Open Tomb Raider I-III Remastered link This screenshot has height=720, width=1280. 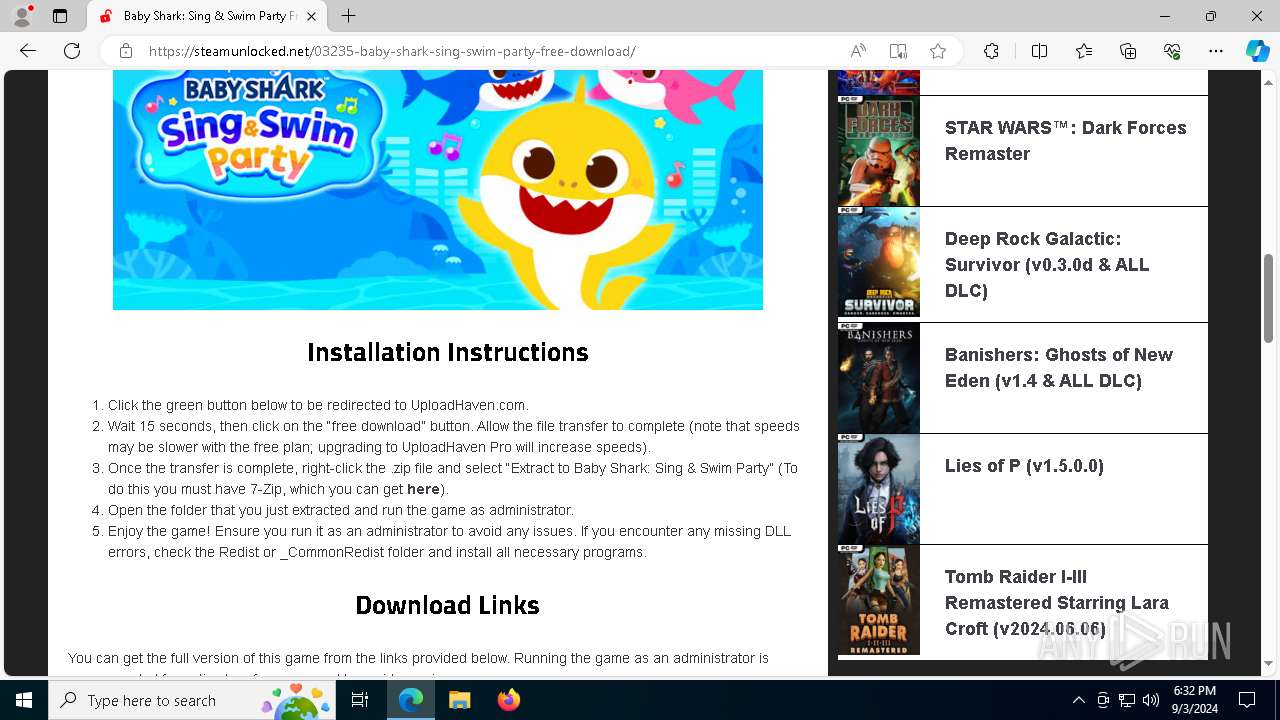1056,603
